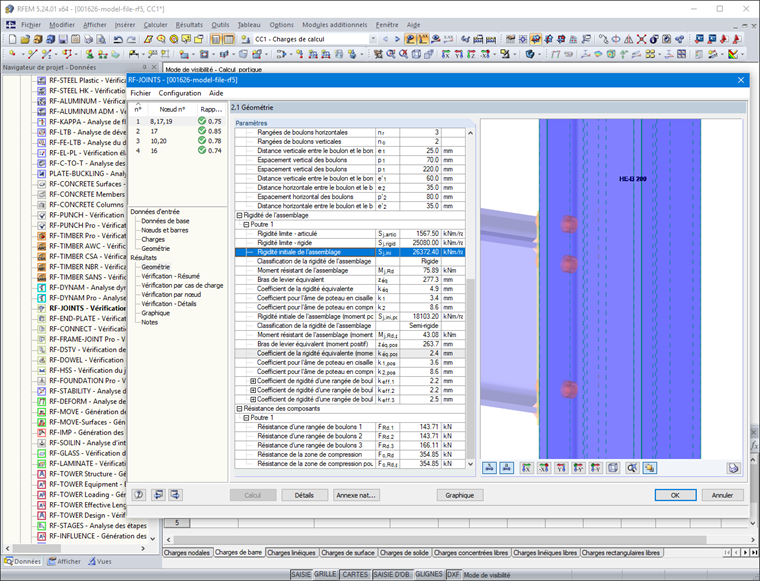Toggle the table panel display button

[229, 39]
